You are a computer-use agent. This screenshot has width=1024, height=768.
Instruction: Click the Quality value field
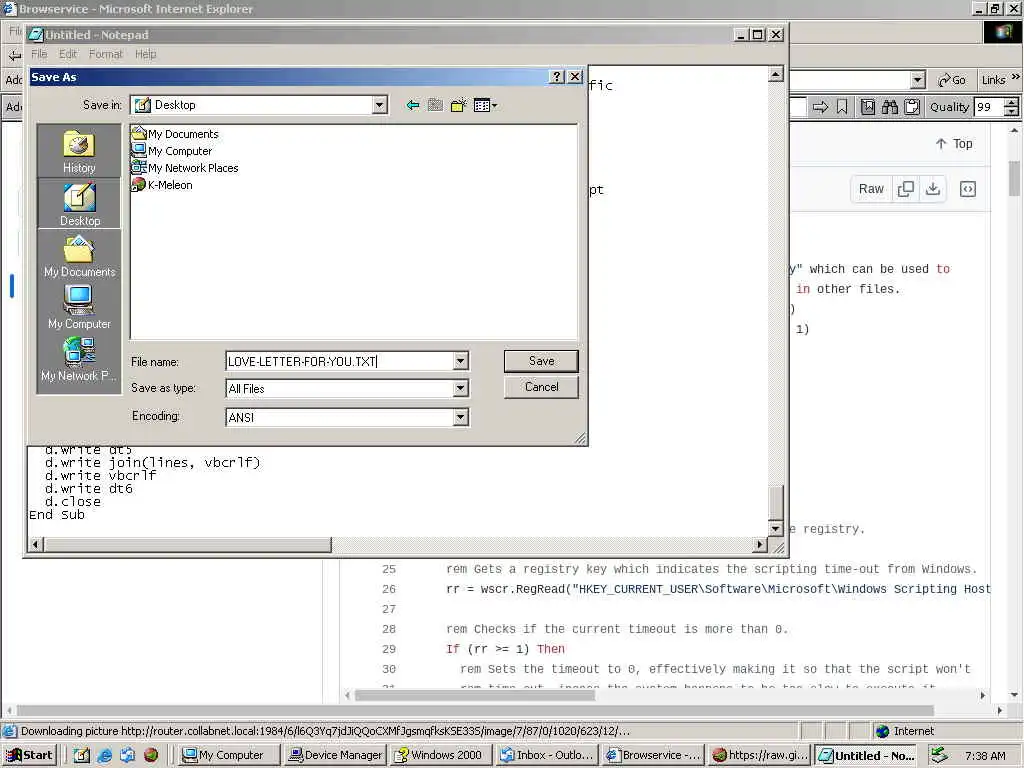(989, 107)
